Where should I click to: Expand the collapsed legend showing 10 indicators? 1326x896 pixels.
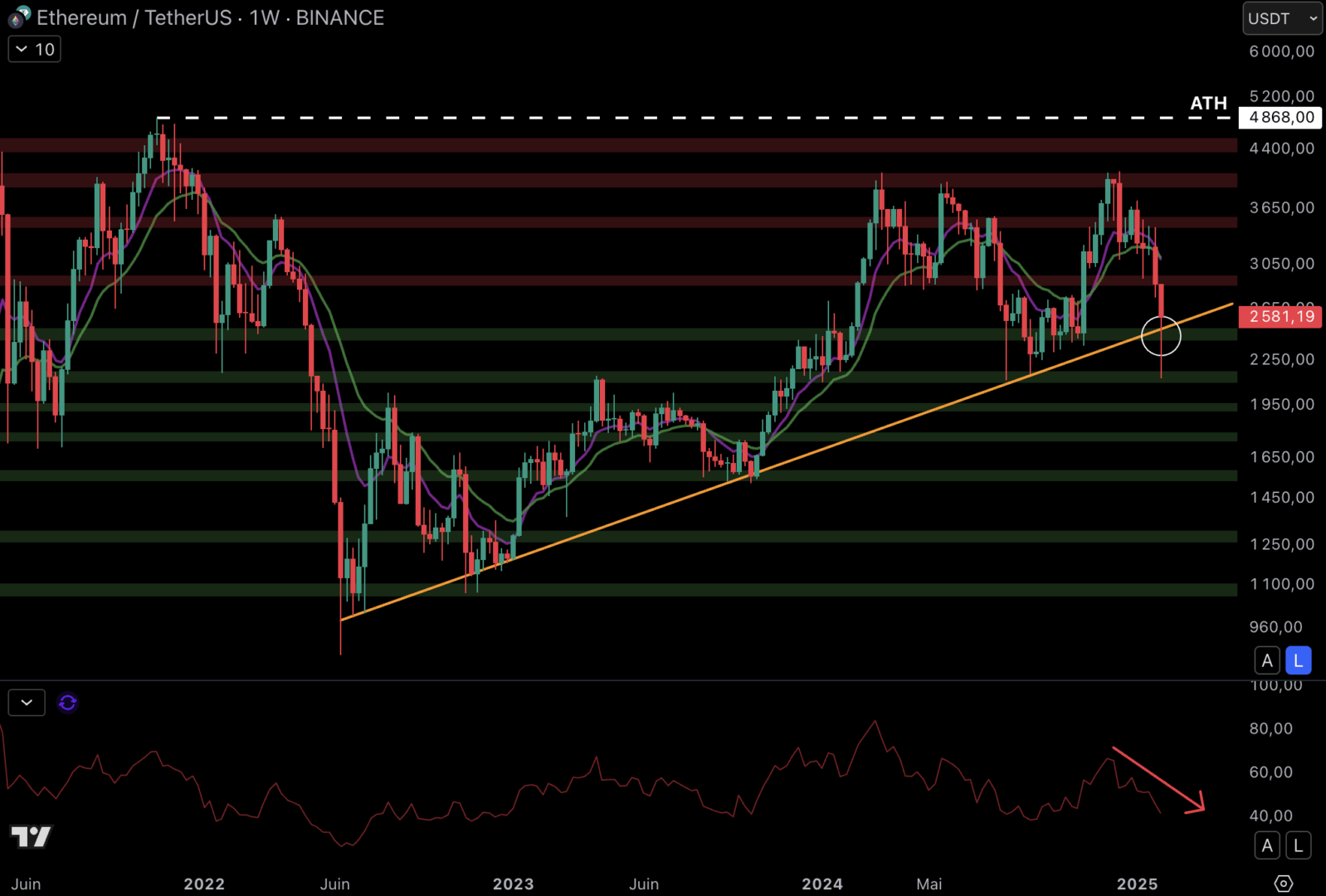[x=35, y=50]
